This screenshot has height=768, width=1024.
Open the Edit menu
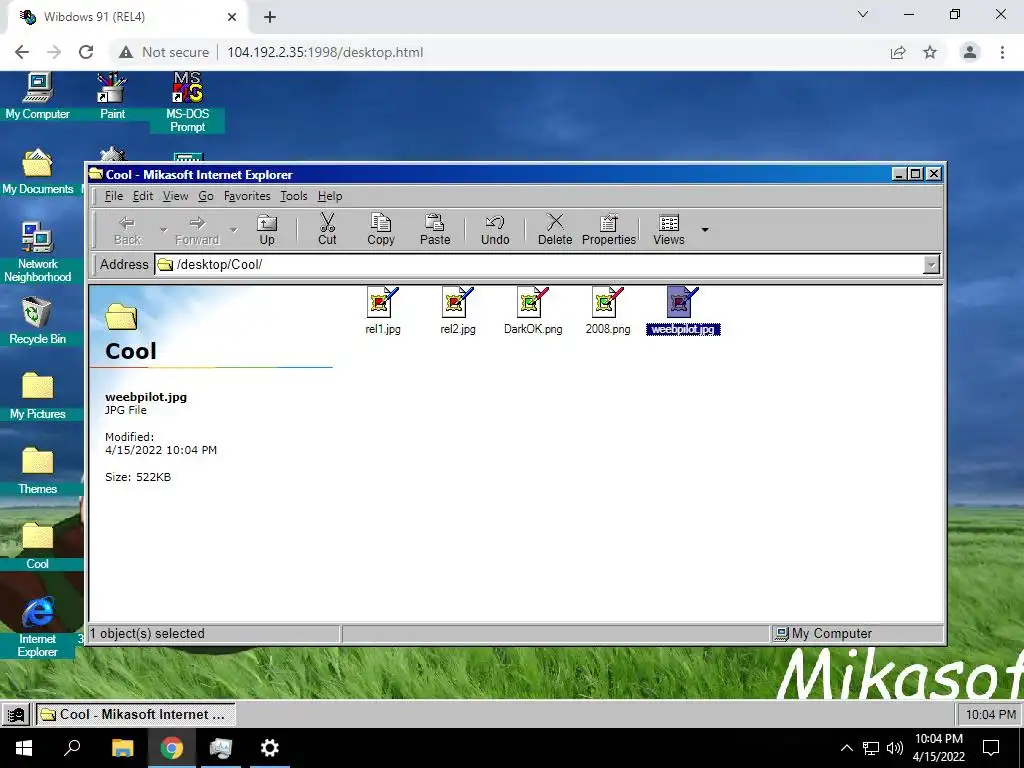click(142, 196)
